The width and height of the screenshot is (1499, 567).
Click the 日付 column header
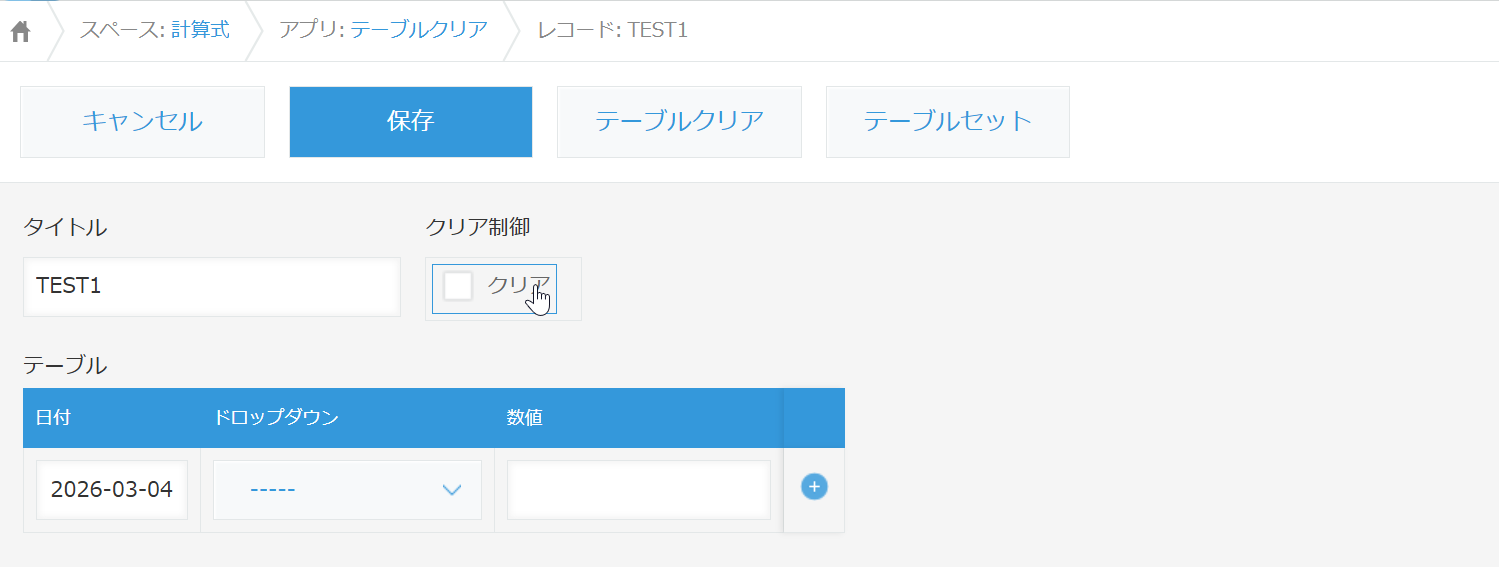[53, 418]
